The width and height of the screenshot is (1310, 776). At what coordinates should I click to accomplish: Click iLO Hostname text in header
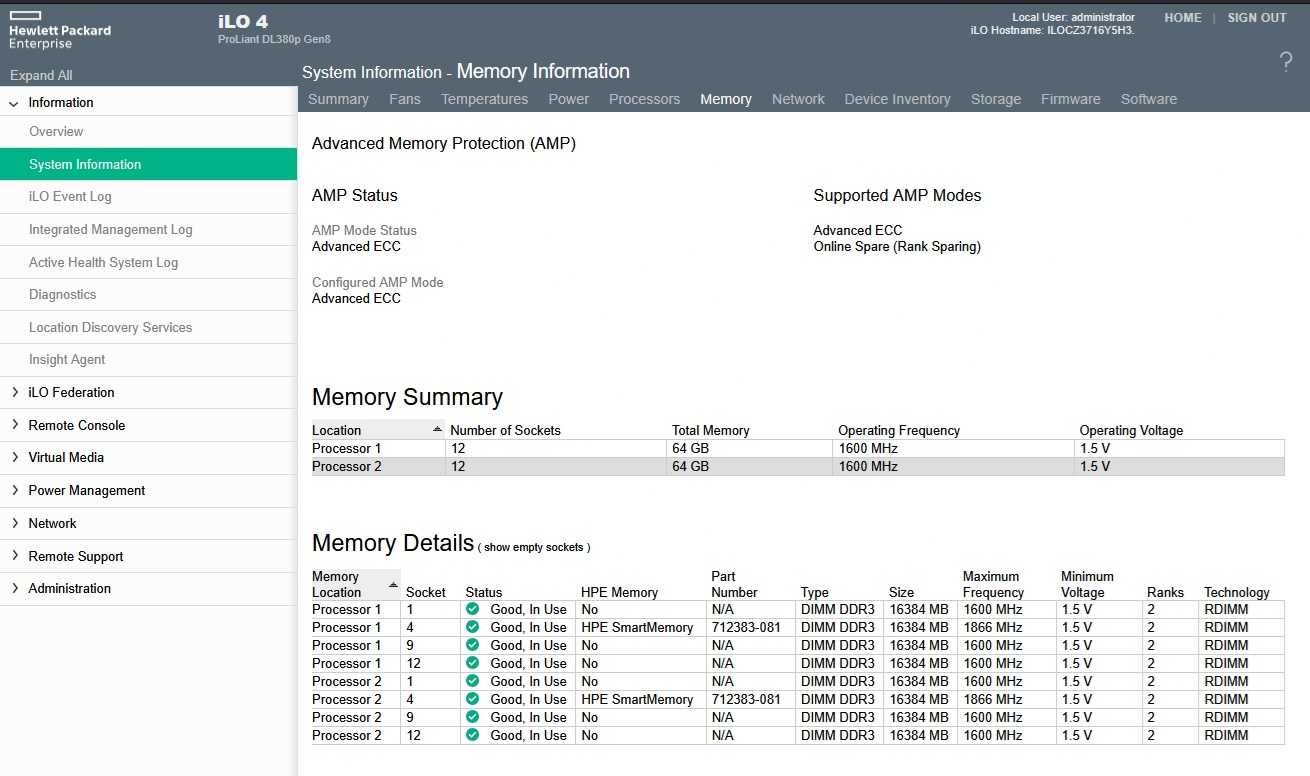1052,30
